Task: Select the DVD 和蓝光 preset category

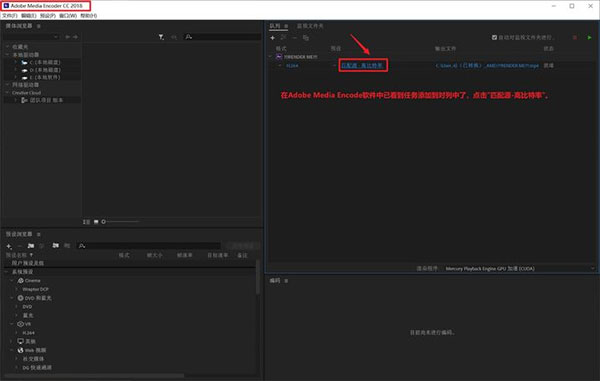Action: pyautogui.click(x=38, y=298)
